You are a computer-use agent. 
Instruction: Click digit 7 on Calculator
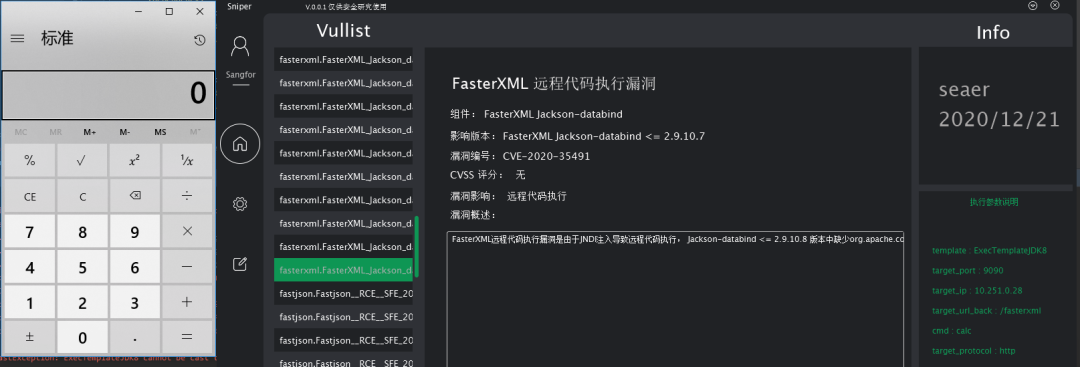(30, 231)
